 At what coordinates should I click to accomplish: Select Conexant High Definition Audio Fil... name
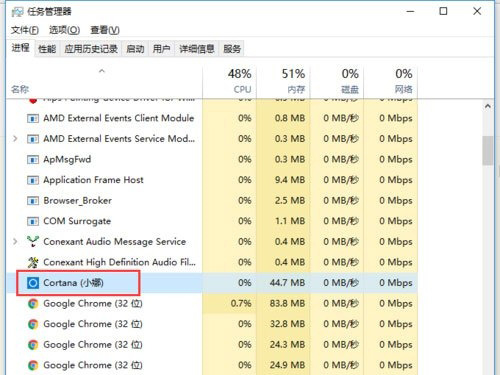click(119, 262)
